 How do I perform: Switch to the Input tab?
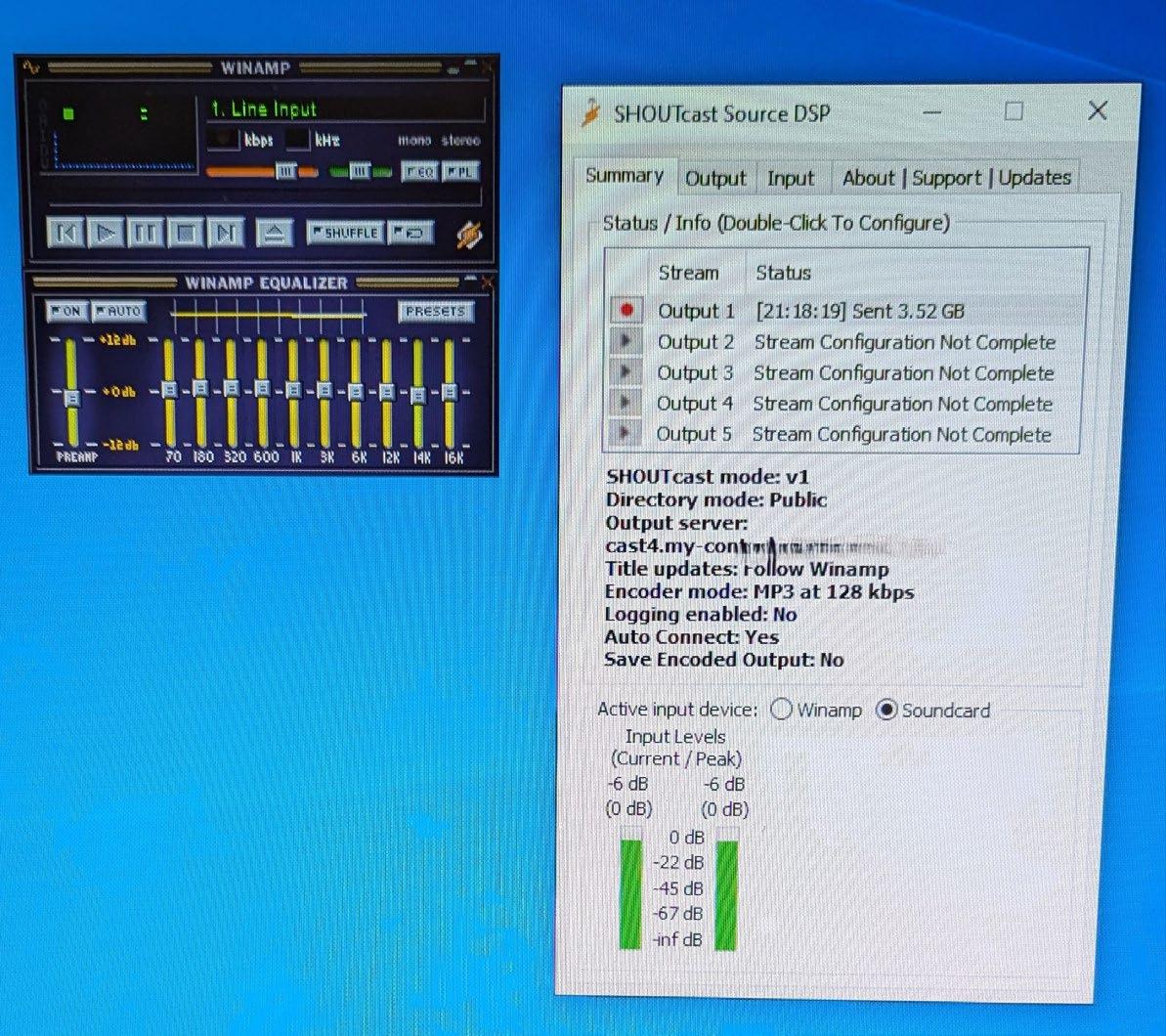tap(792, 179)
